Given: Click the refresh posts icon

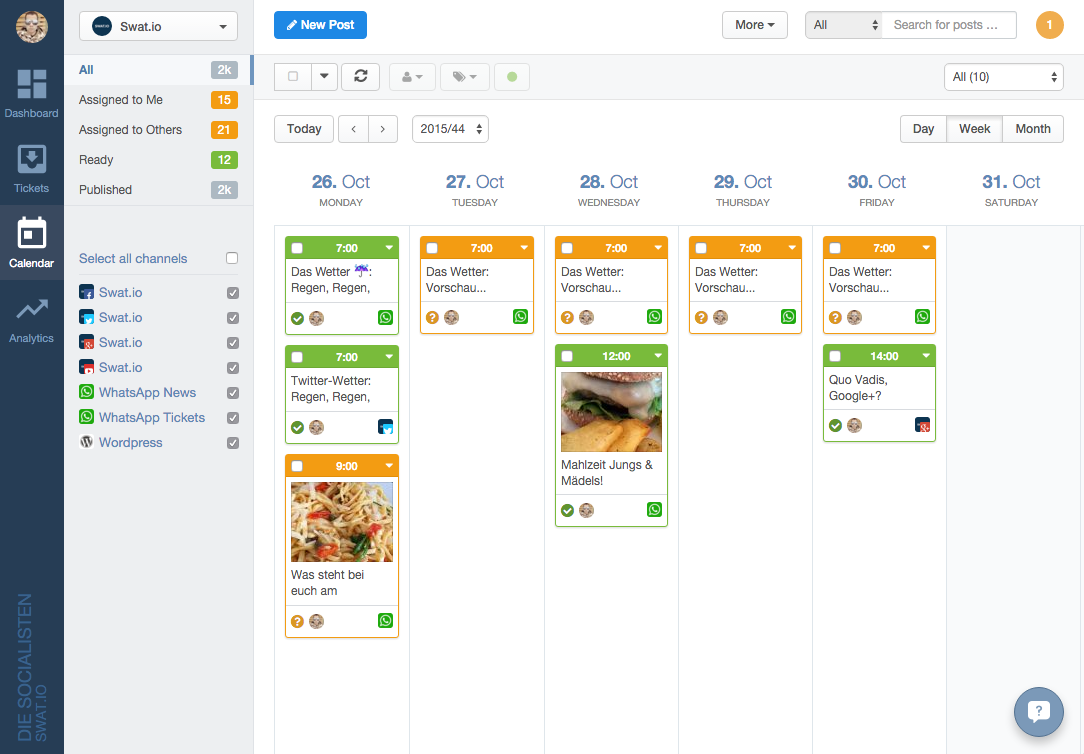Looking at the screenshot, I should (361, 76).
